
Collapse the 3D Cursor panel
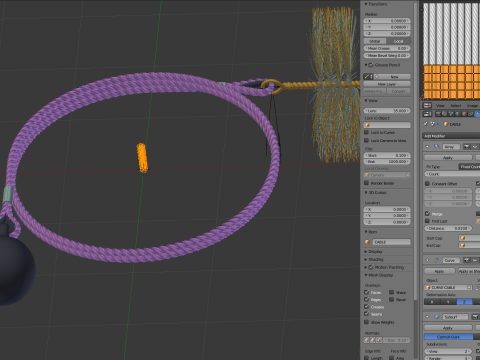[x=366, y=193]
